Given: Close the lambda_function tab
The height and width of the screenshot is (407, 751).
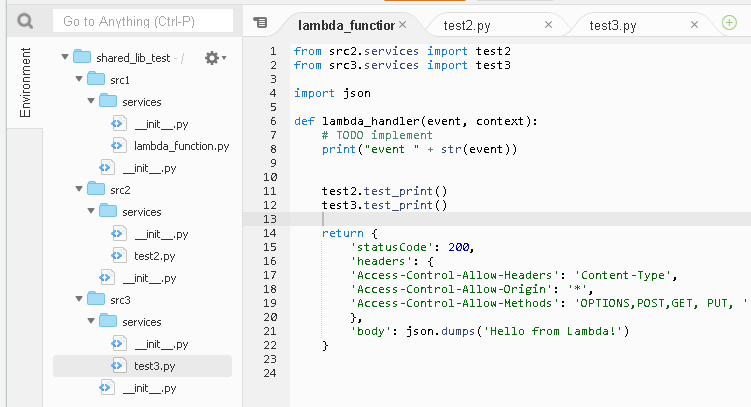Looking at the screenshot, I should click(403, 24).
